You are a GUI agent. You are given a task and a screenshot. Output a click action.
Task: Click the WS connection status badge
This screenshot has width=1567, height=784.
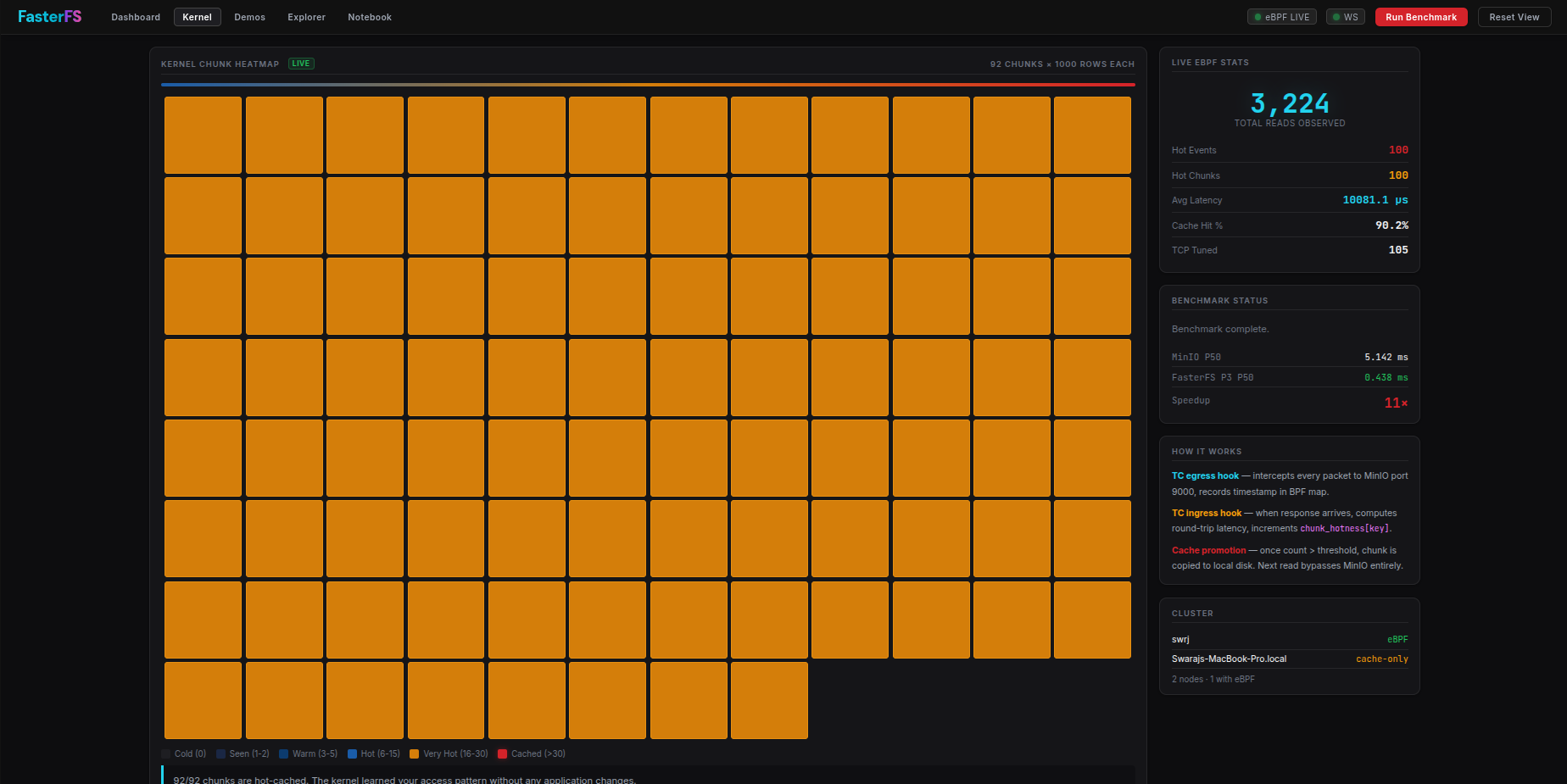[1345, 17]
